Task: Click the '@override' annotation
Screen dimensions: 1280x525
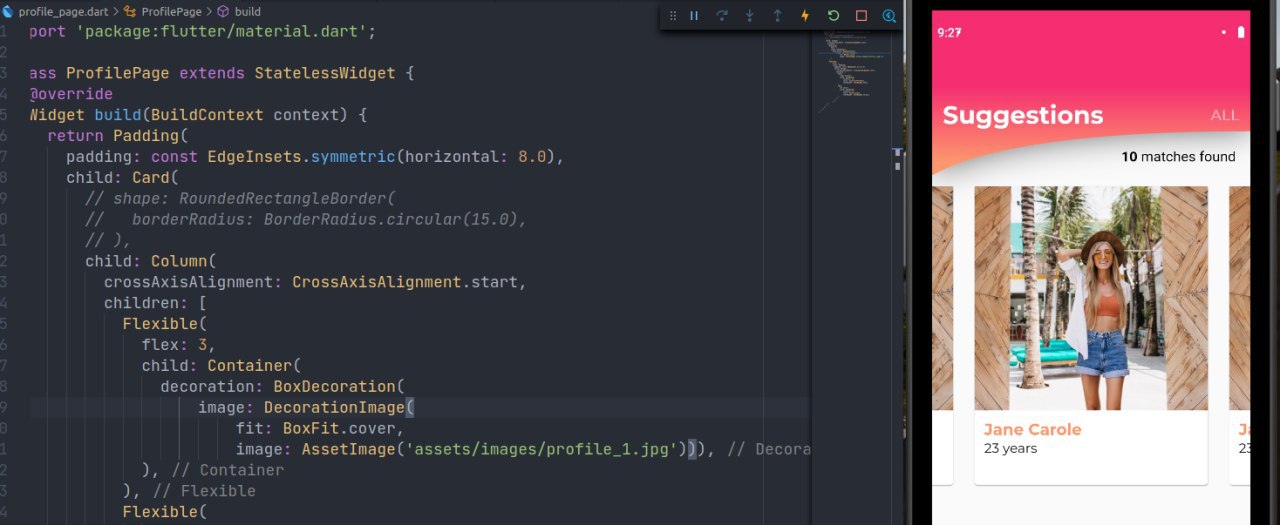Action: click(x=71, y=94)
